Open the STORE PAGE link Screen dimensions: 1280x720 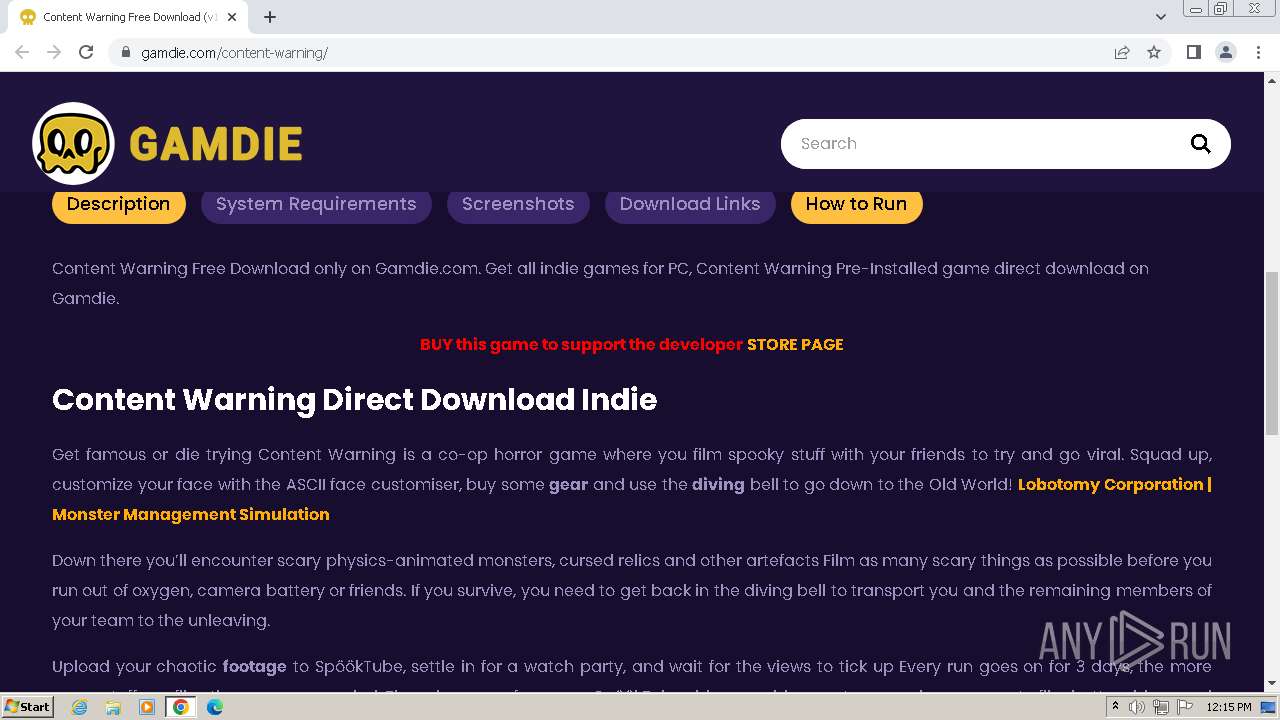795,344
